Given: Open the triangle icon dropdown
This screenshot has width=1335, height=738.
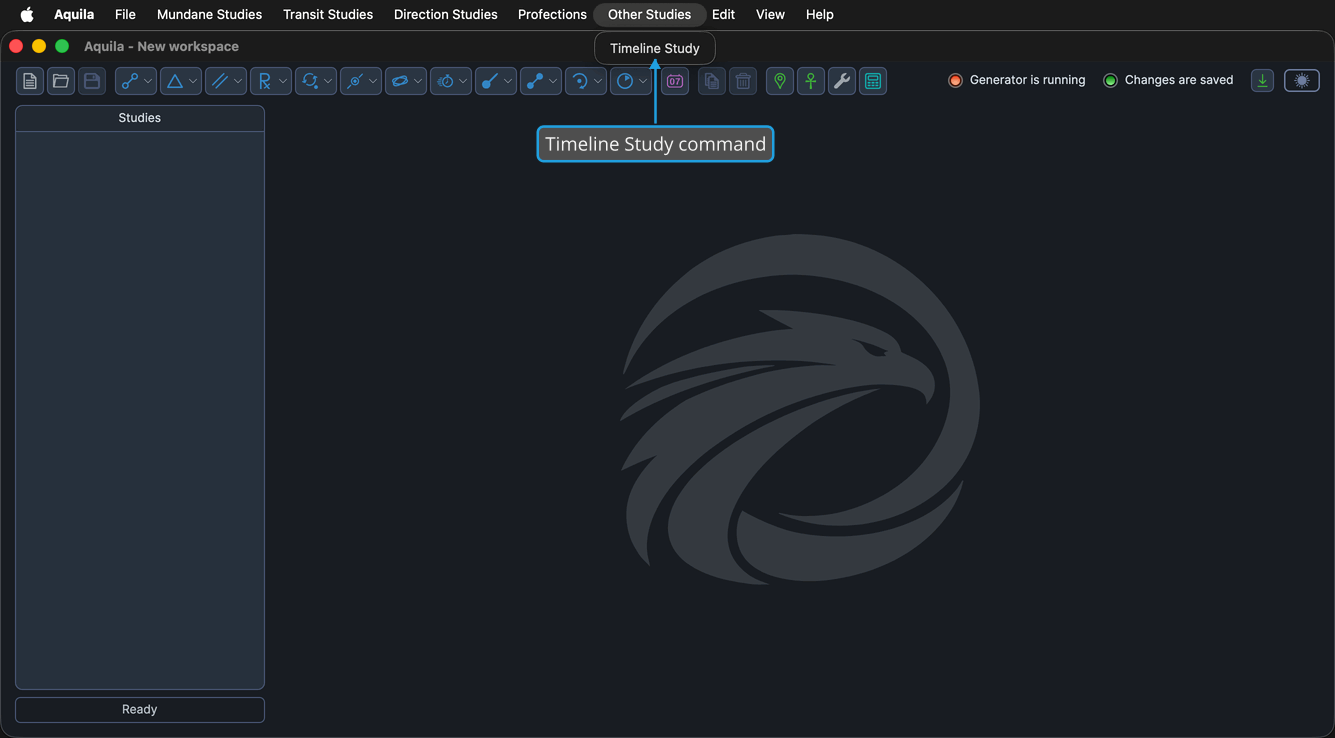Looking at the screenshot, I should pyautogui.click(x=181, y=81).
